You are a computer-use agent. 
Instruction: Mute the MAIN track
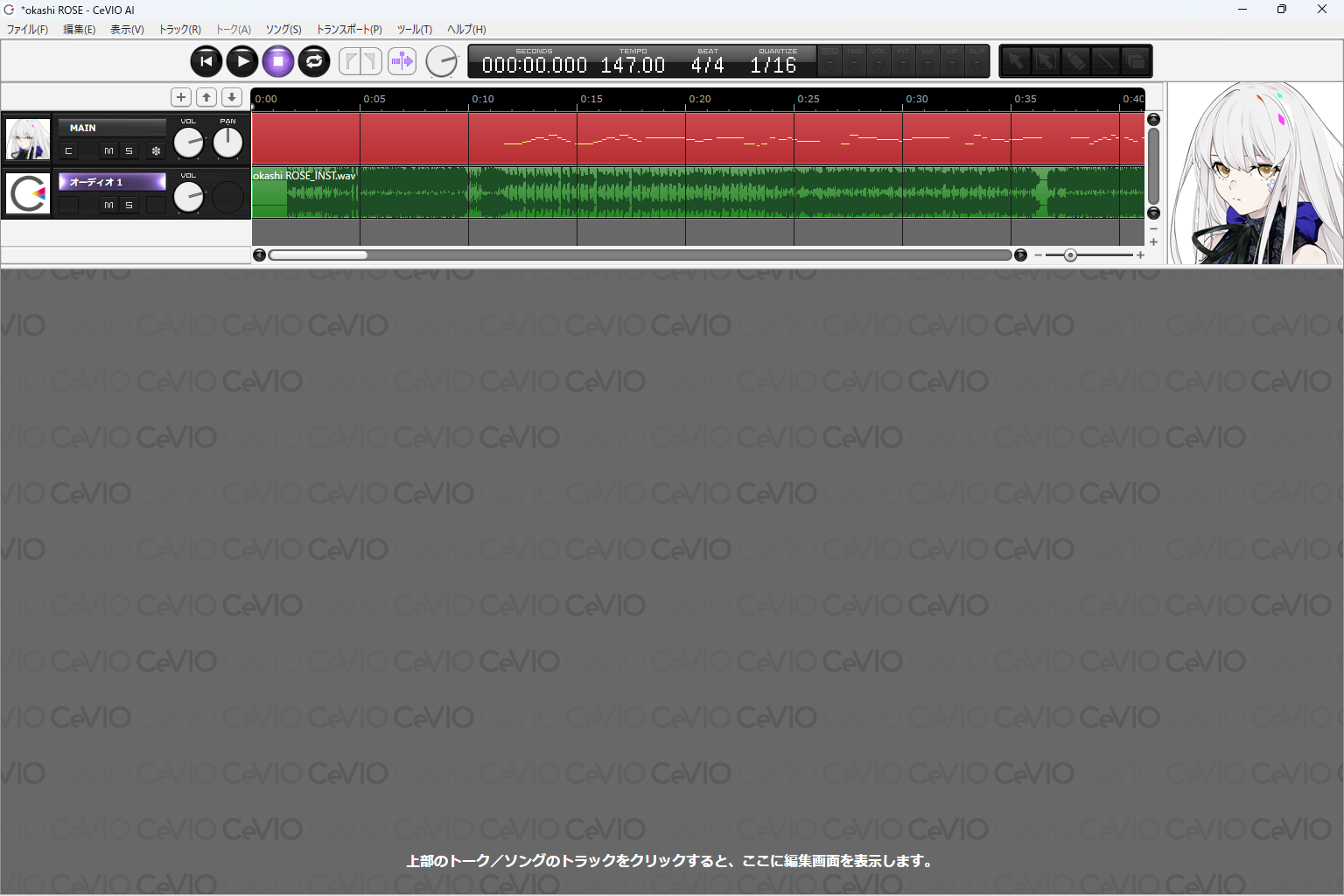[x=108, y=151]
